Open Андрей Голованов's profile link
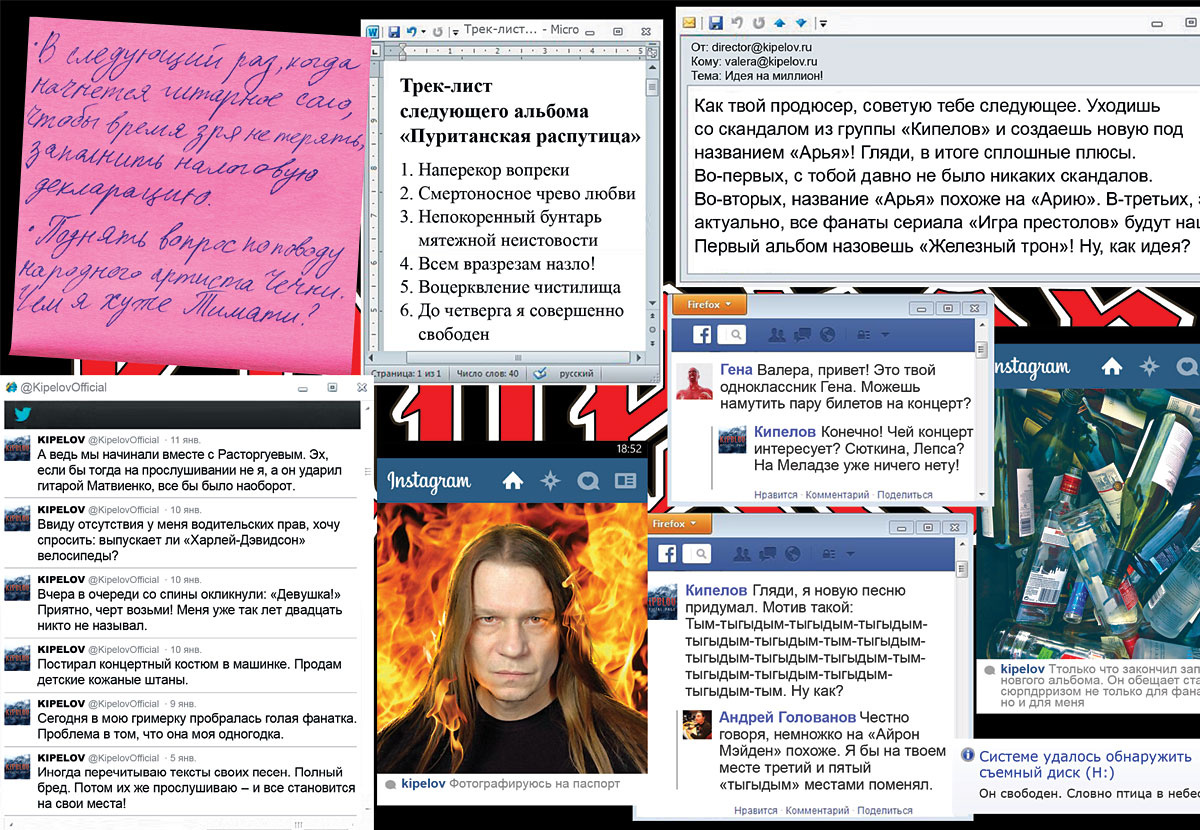Screen dimensions: 1200x830 (788, 717)
